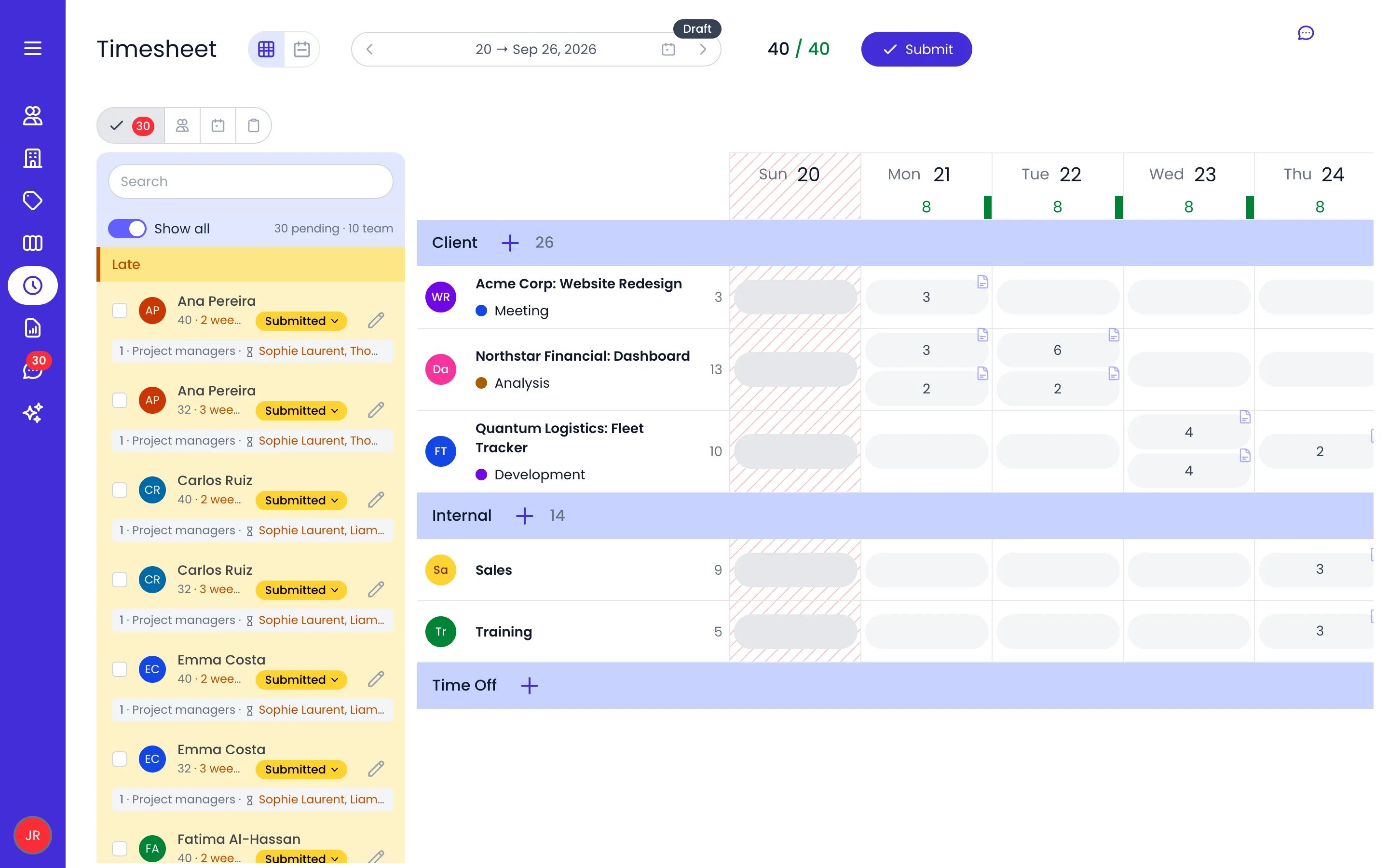Image resolution: width=1389 pixels, height=868 pixels.
Task: Switch to calendar view of the timesheet
Action: coord(302,49)
